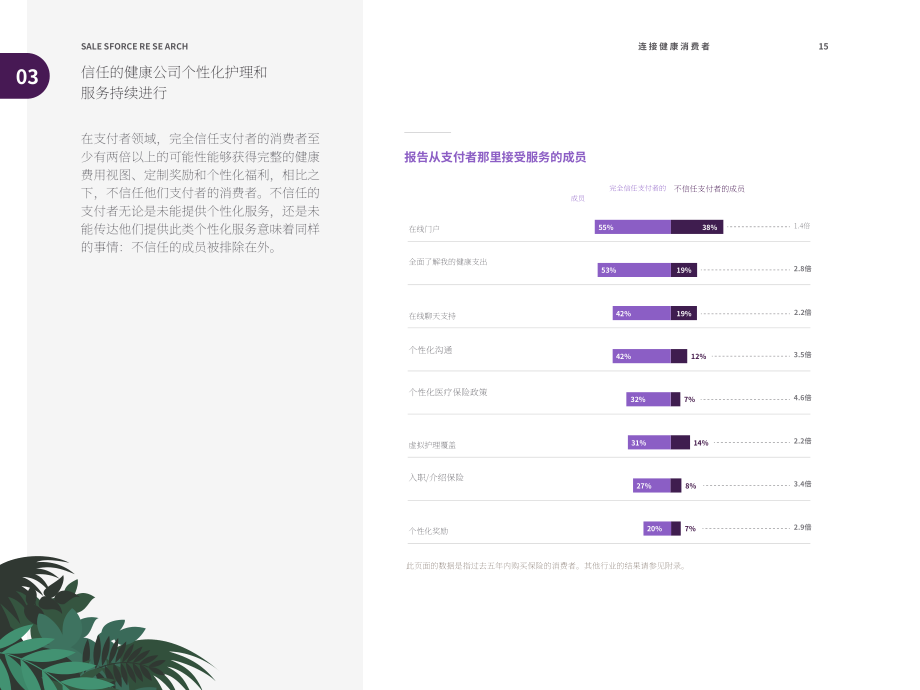Click the 'SALESFORCE RESEARCH' header text

(x=134, y=46)
